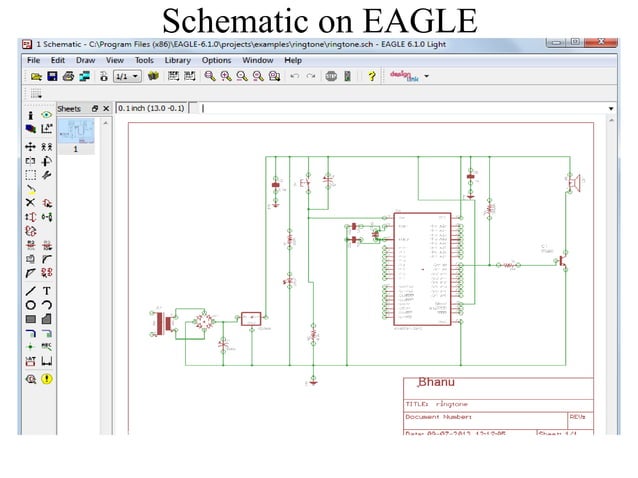Select the Add part tool
Screen dimensions: 638x478
[x=47, y=203]
